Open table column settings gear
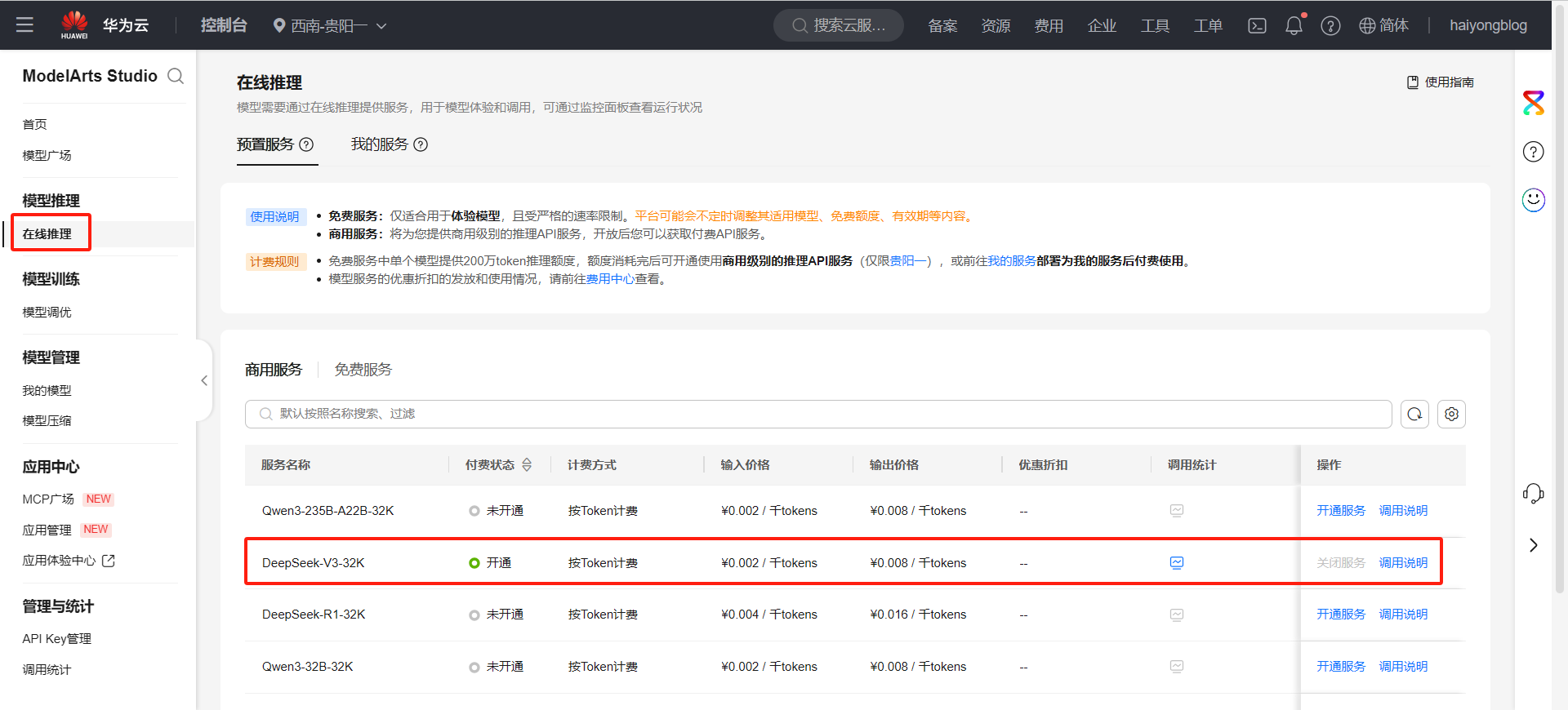Screen dimensions: 1568x710 [1451, 415]
